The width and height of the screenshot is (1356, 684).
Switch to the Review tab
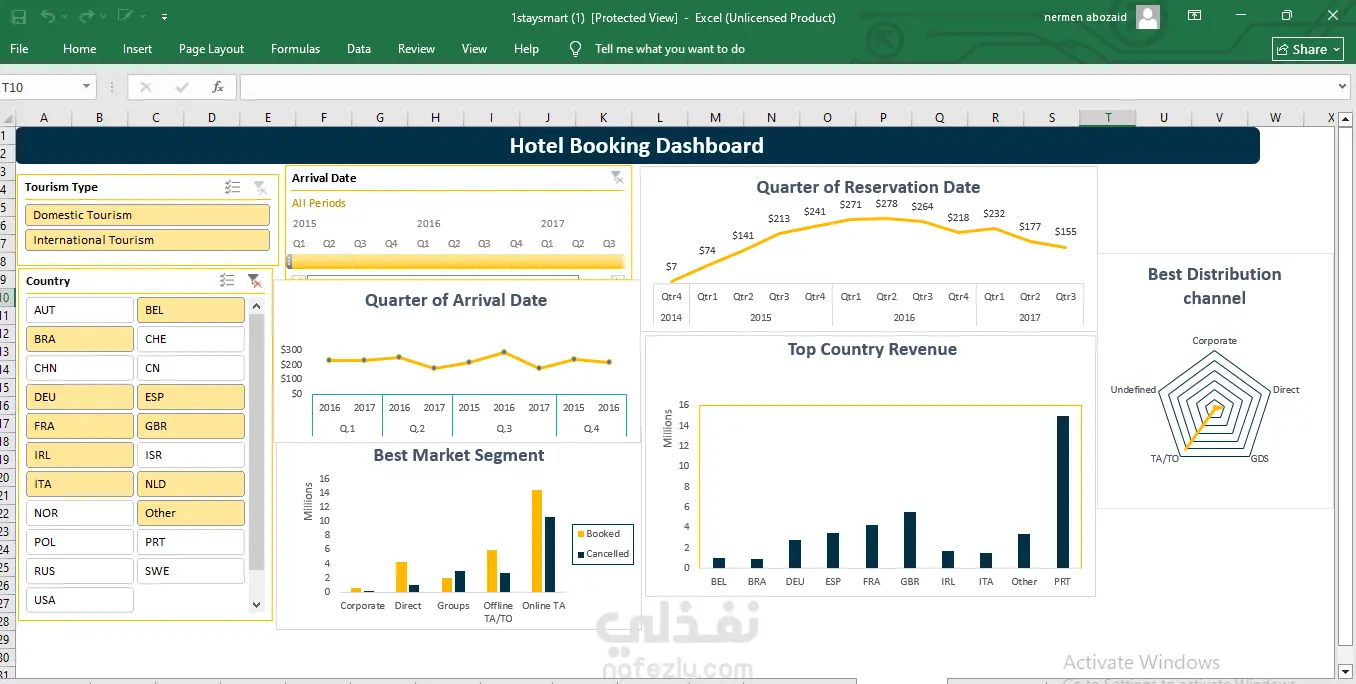tap(416, 49)
